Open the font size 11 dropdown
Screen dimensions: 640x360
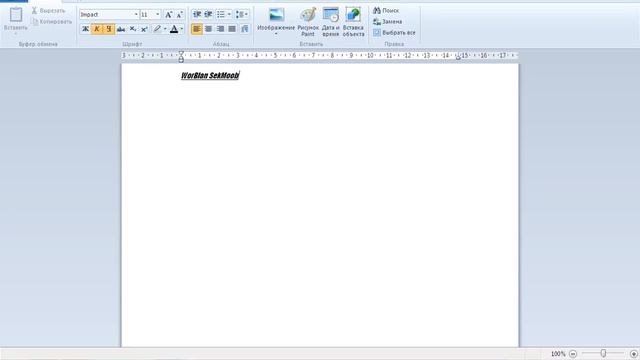pos(158,15)
